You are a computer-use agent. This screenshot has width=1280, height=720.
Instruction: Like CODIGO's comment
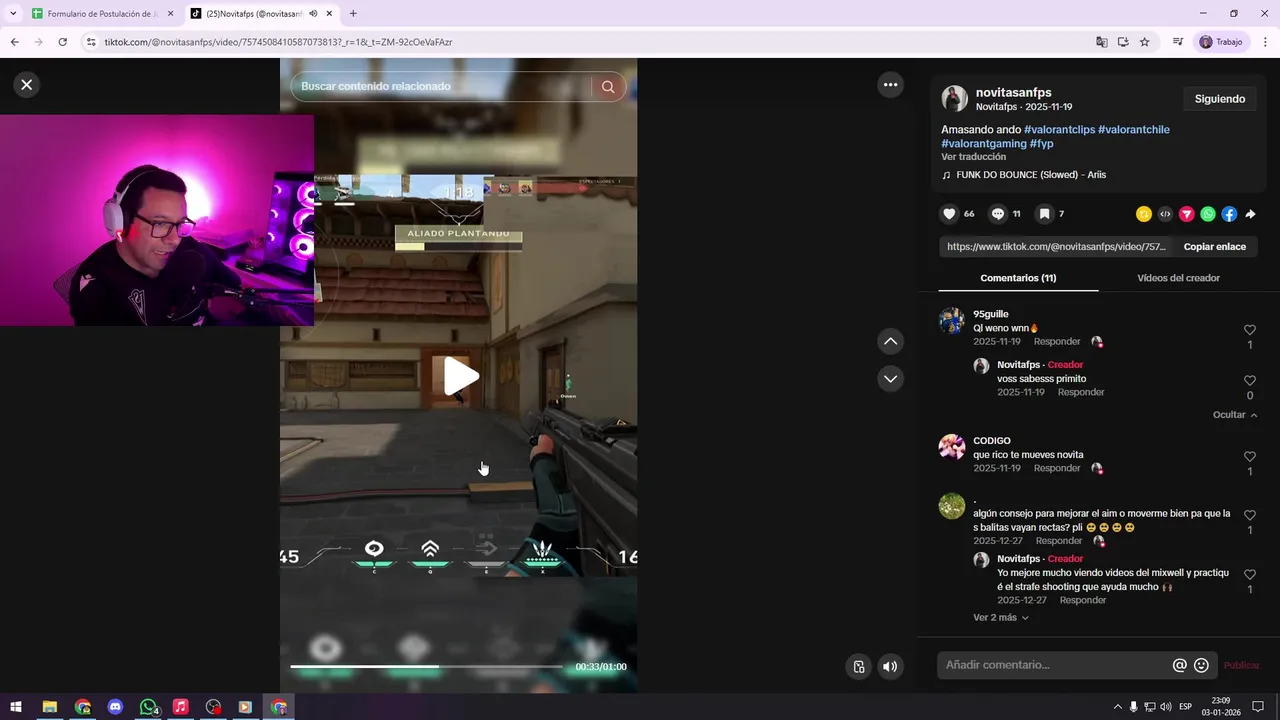coord(1249,457)
